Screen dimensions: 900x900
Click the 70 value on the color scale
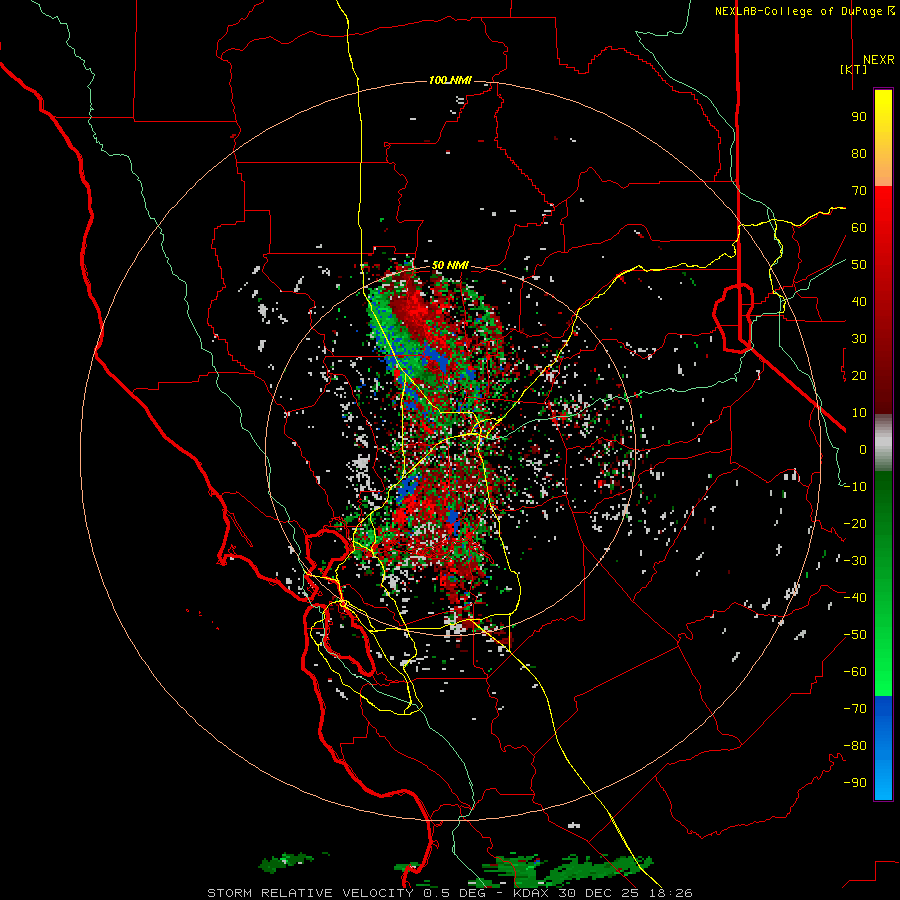(859, 191)
